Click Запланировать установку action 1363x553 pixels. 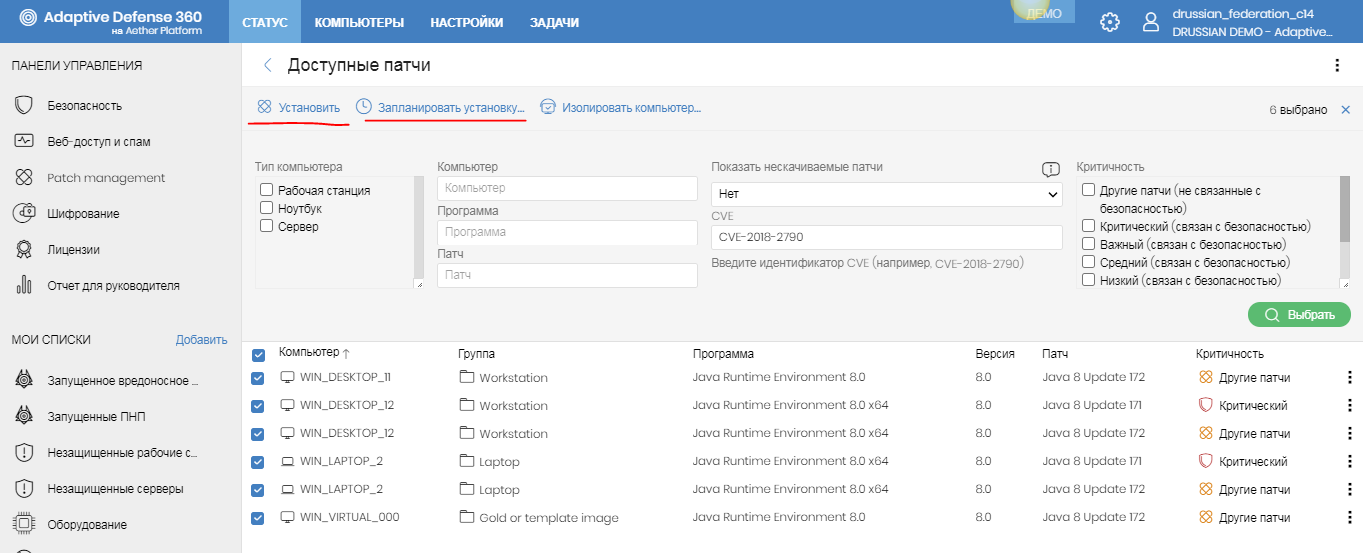(x=440, y=107)
